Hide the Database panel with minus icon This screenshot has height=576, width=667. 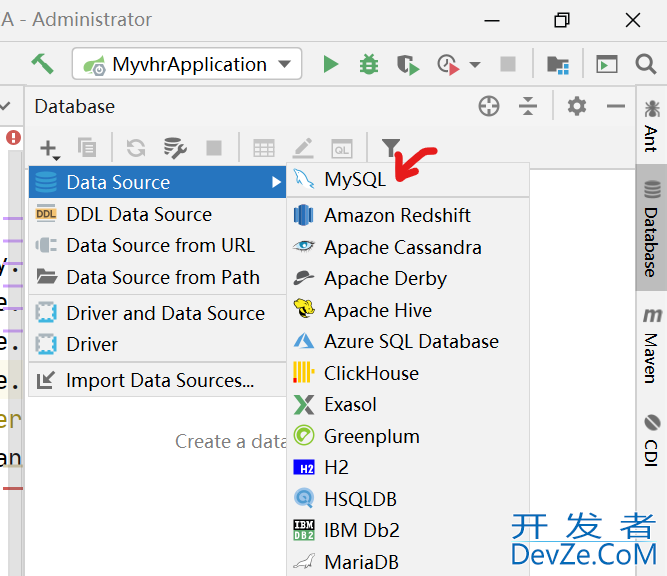pyautogui.click(x=616, y=106)
